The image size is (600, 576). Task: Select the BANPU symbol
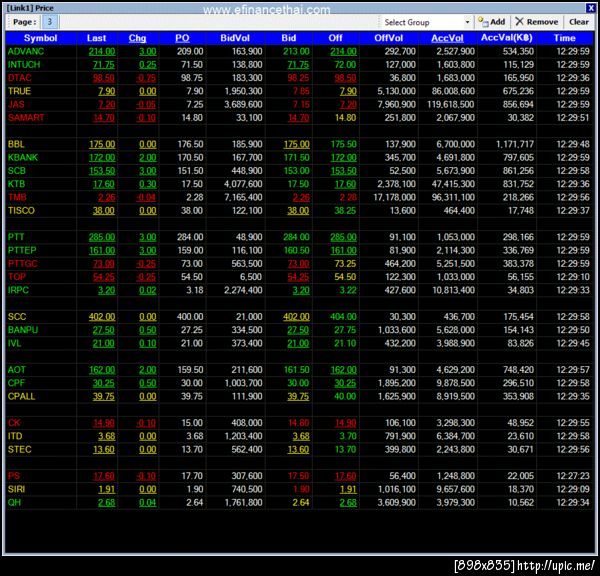click(x=23, y=330)
